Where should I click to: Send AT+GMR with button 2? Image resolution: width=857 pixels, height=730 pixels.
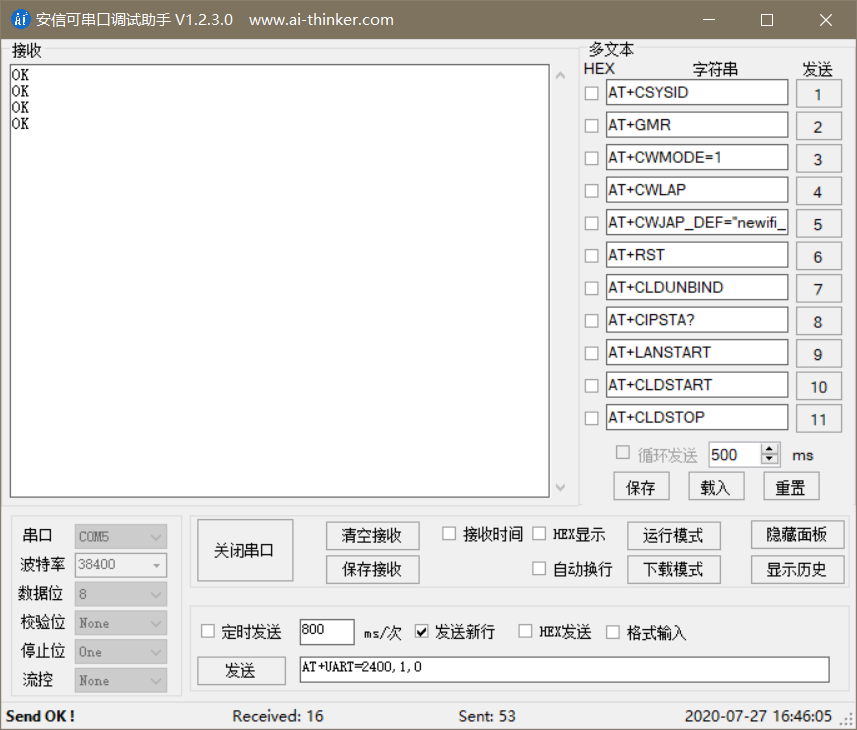pos(818,127)
